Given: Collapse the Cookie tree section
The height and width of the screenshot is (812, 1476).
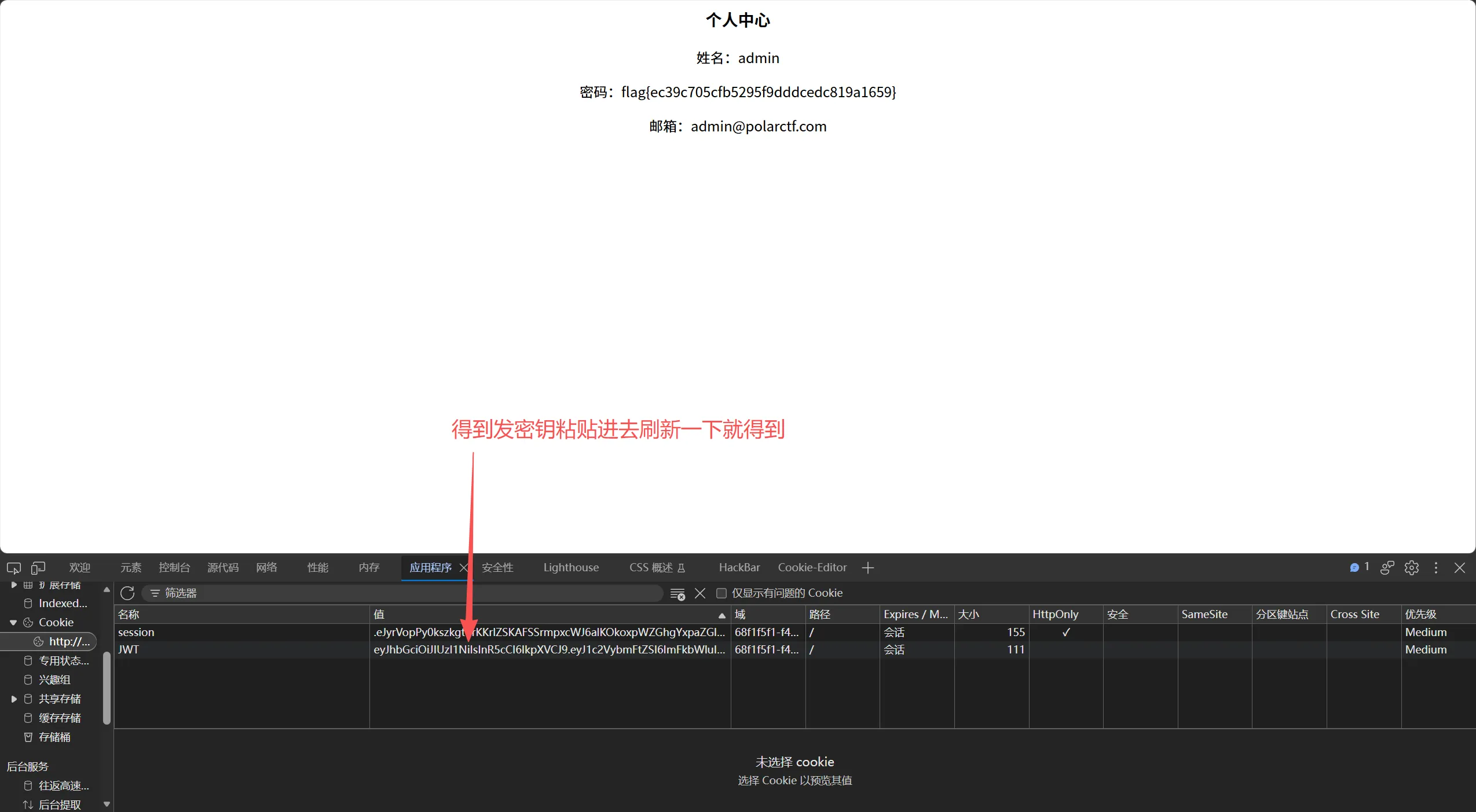Looking at the screenshot, I should coord(13,623).
